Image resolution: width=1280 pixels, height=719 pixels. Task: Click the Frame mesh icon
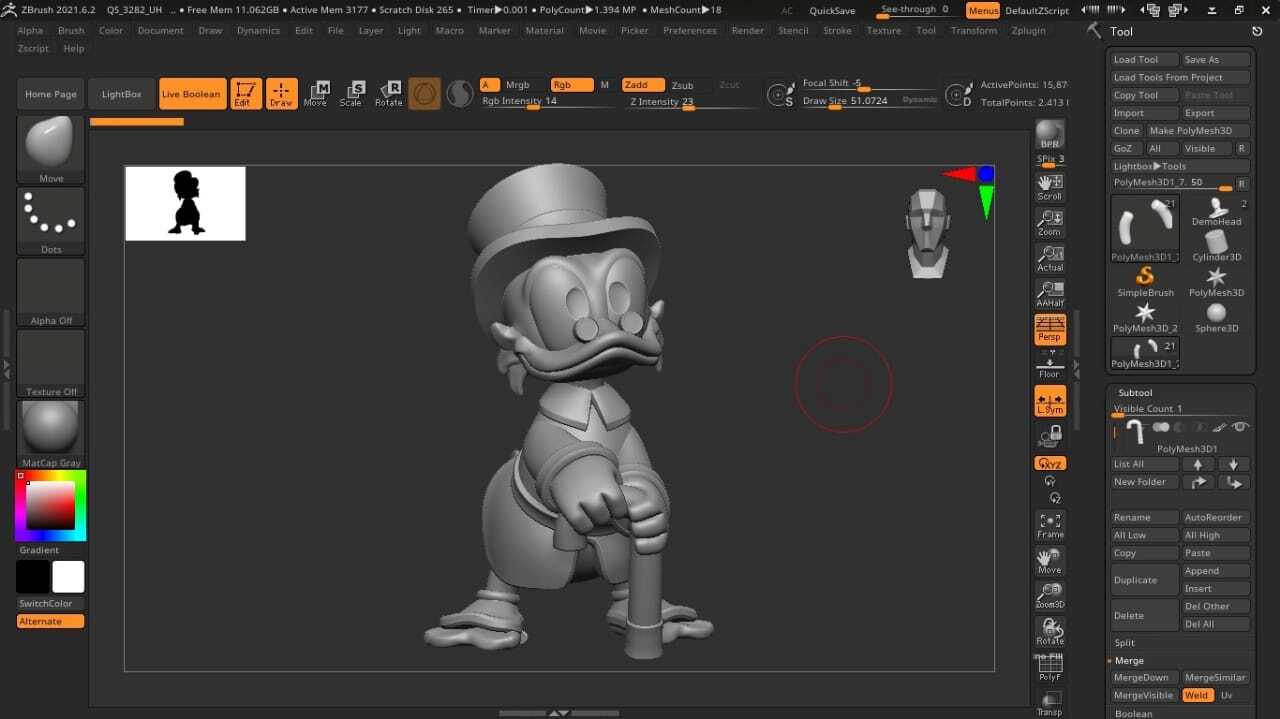pyautogui.click(x=1050, y=526)
